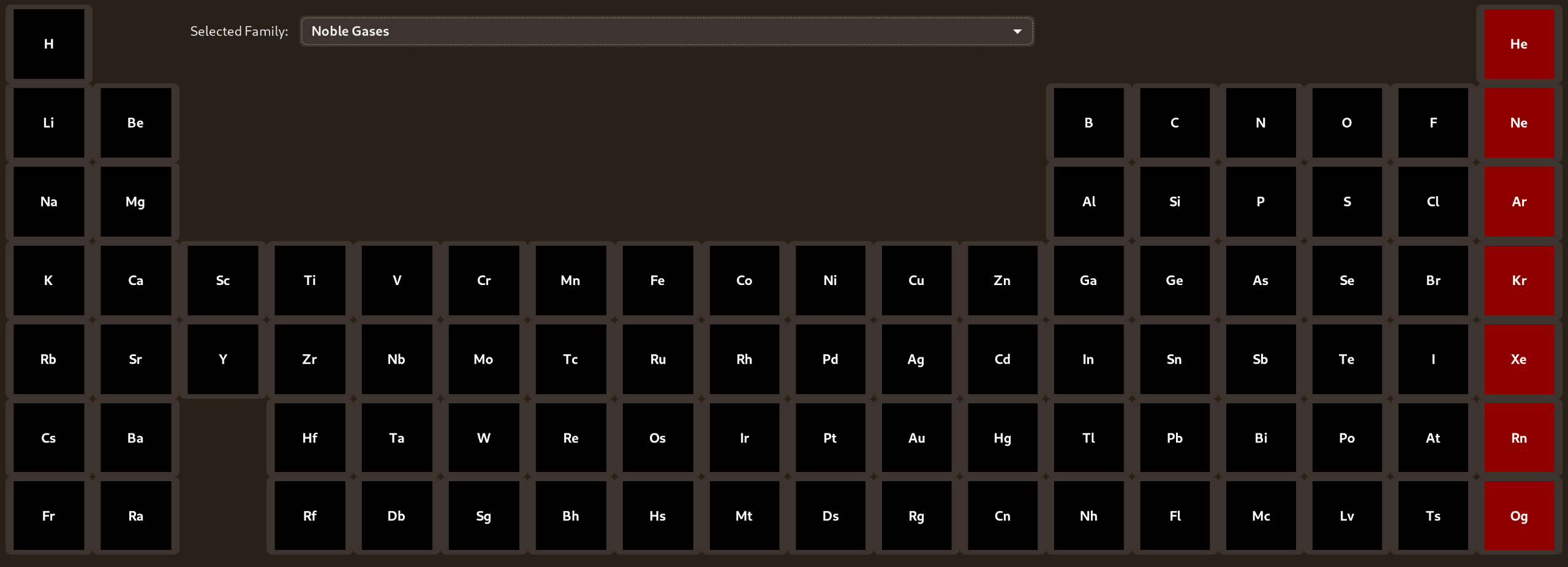Select the Copper (Cu) element tile

pos(916,280)
